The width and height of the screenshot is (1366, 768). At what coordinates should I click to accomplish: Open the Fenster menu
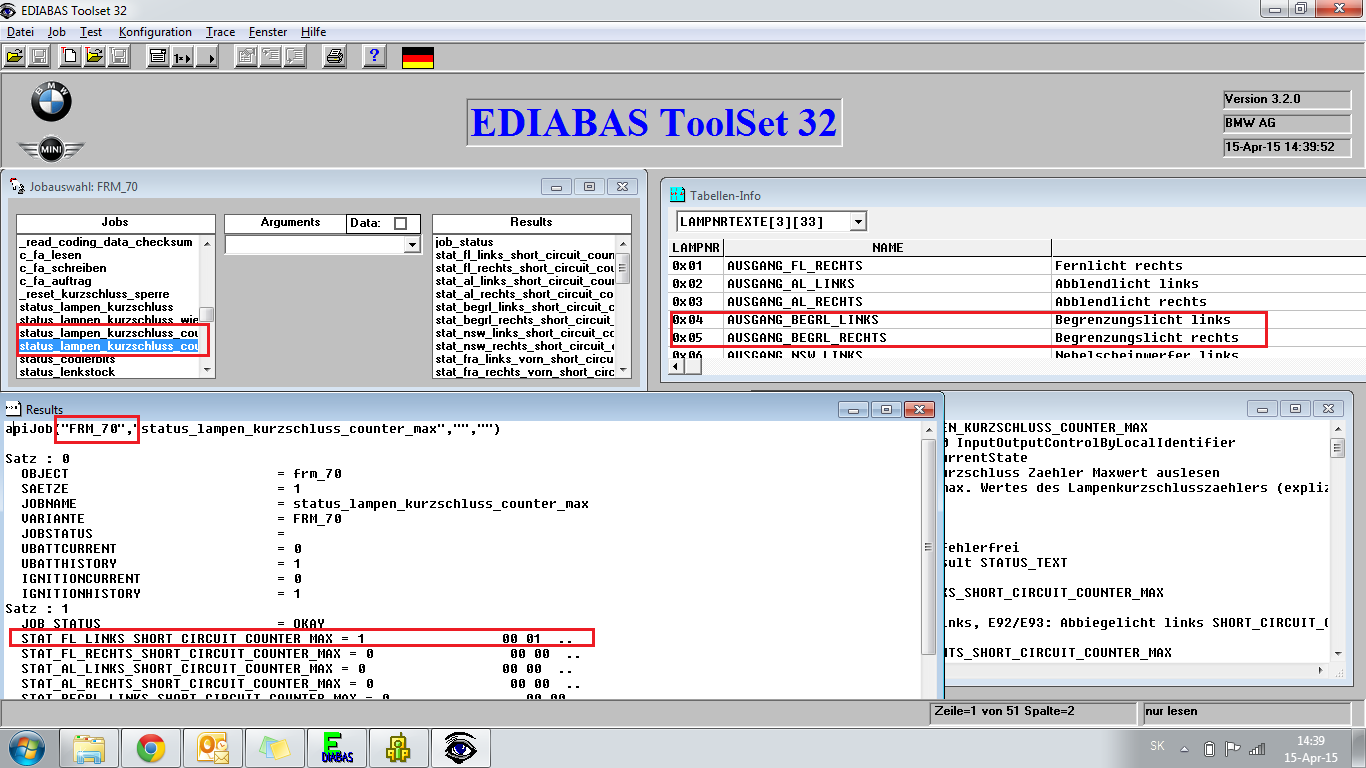pos(267,32)
